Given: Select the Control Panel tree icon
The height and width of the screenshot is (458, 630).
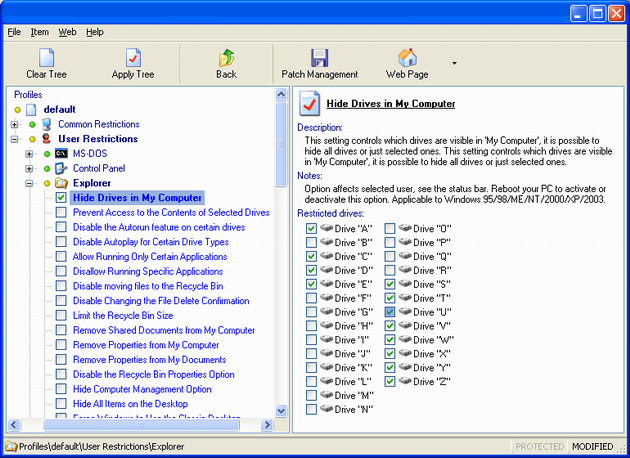Looking at the screenshot, I should (61, 169).
